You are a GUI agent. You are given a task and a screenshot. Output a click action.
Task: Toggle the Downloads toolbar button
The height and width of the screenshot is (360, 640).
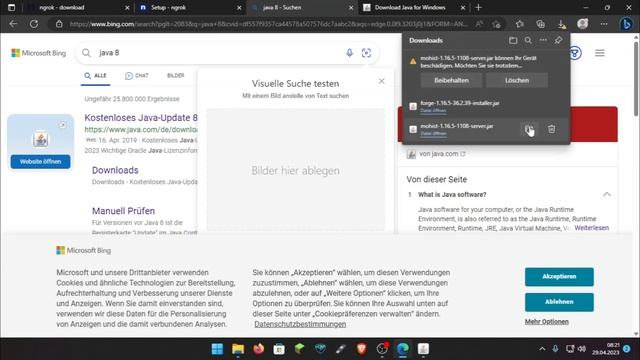(562, 24)
